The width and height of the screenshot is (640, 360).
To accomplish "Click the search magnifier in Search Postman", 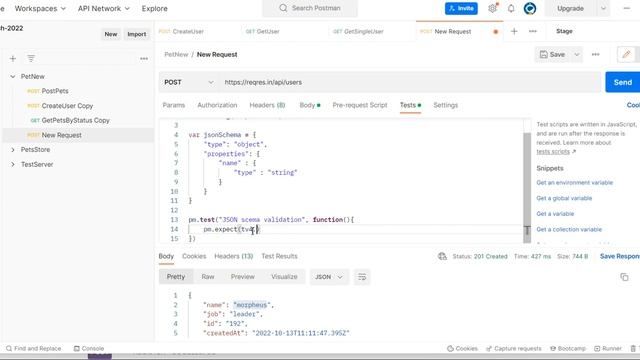I will tap(283, 8).
